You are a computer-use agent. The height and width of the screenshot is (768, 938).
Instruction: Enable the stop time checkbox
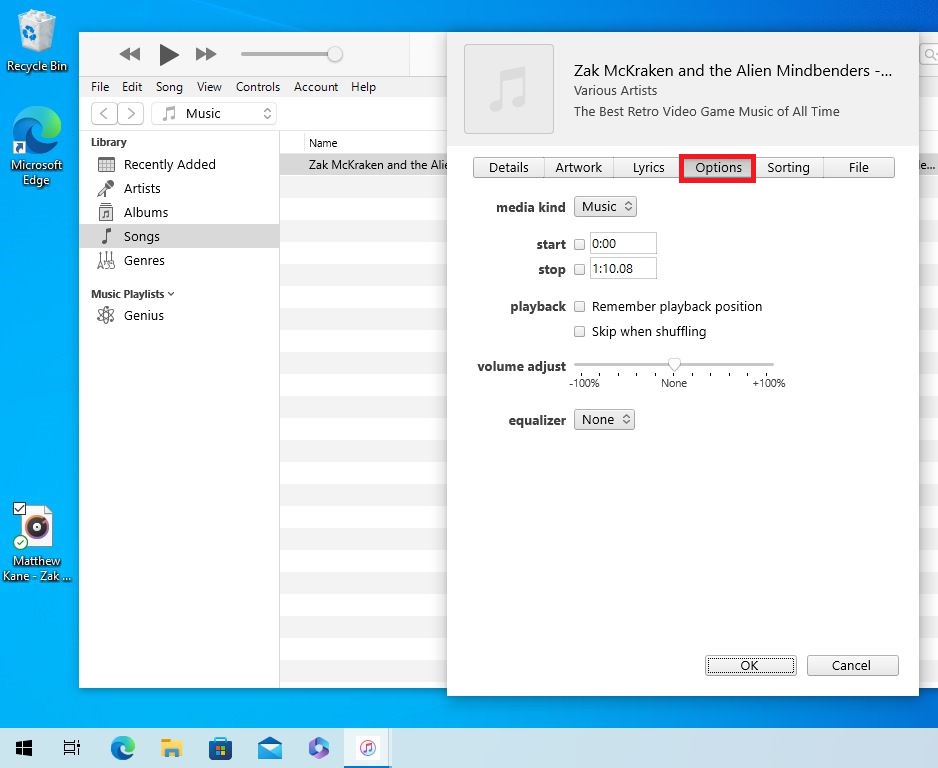pyautogui.click(x=579, y=269)
